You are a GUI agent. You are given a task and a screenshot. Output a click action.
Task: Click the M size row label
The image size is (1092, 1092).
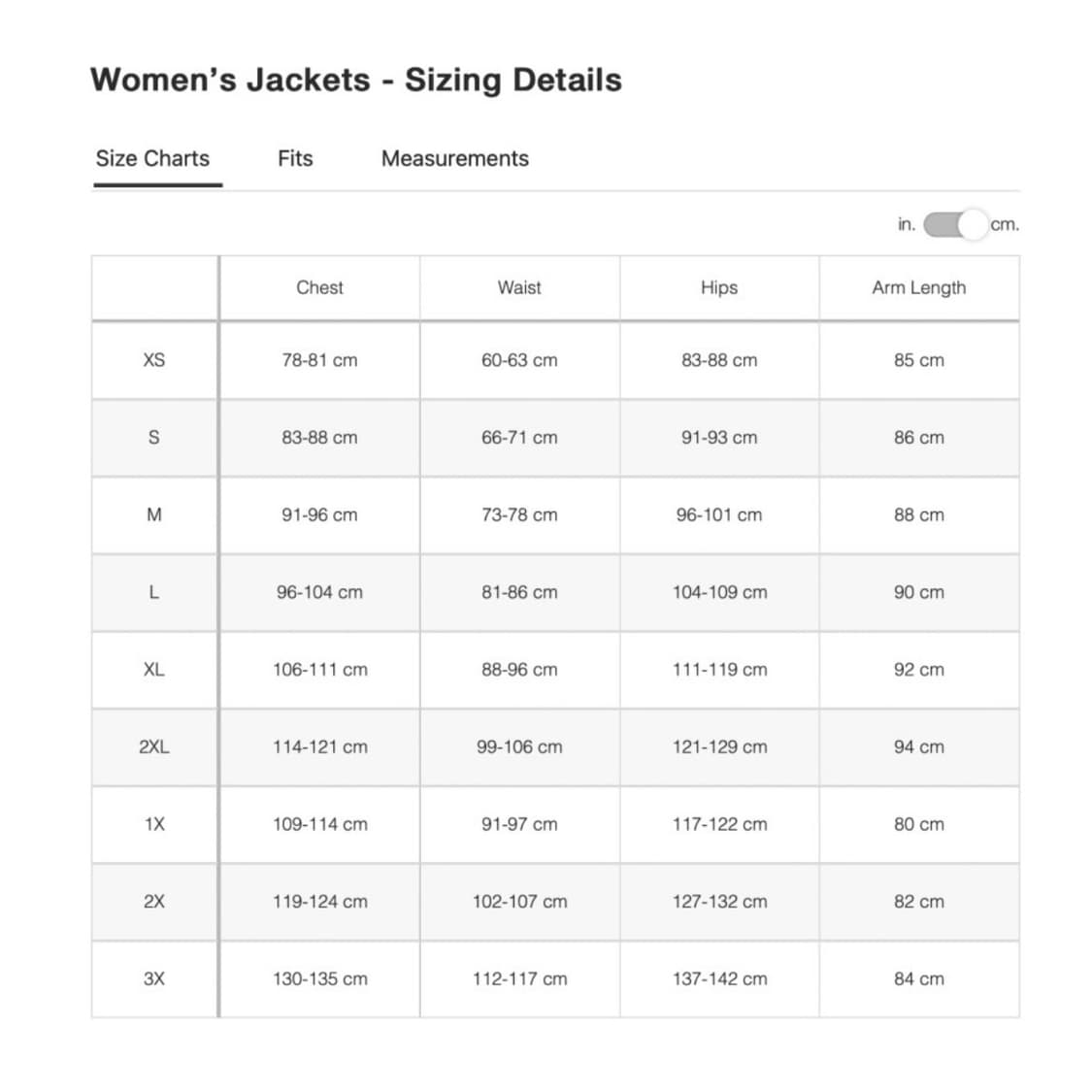(154, 514)
